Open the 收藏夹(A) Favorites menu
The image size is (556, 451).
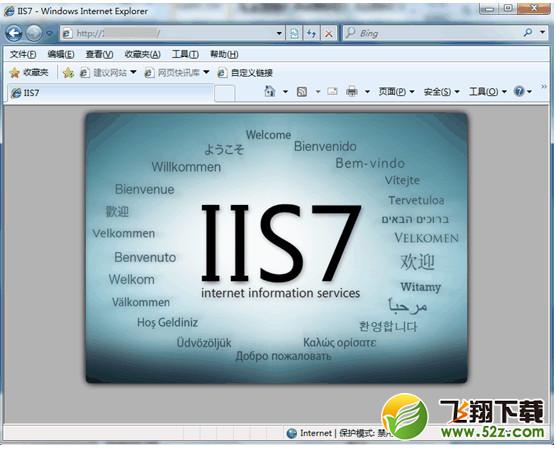[143, 54]
